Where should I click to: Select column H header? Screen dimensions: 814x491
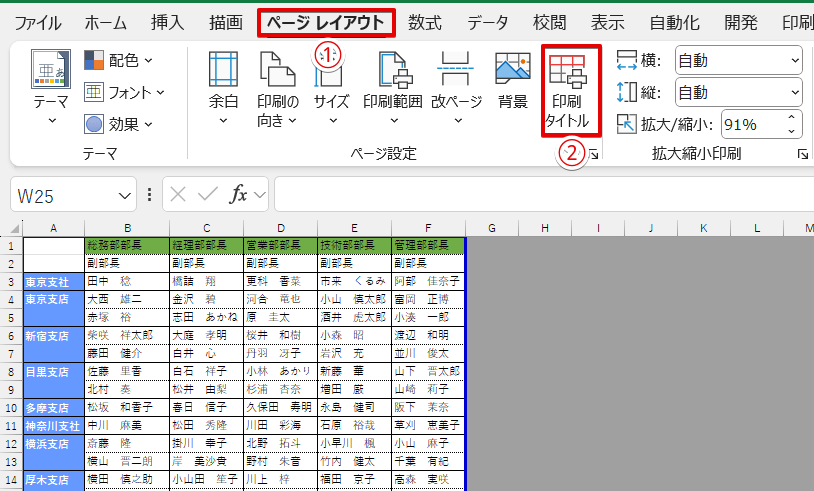point(545,228)
